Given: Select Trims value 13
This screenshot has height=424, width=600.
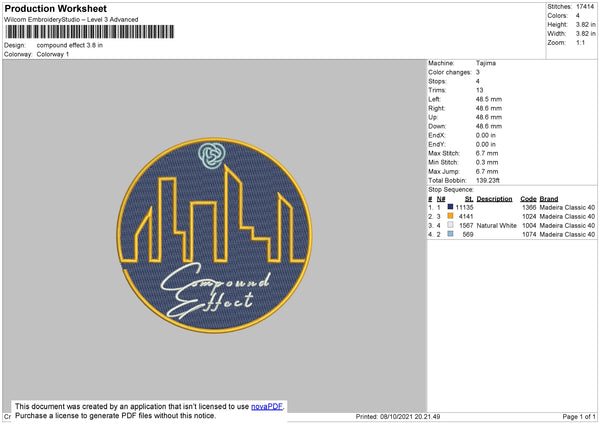Looking at the screenshot, I should tap(479, 90).
